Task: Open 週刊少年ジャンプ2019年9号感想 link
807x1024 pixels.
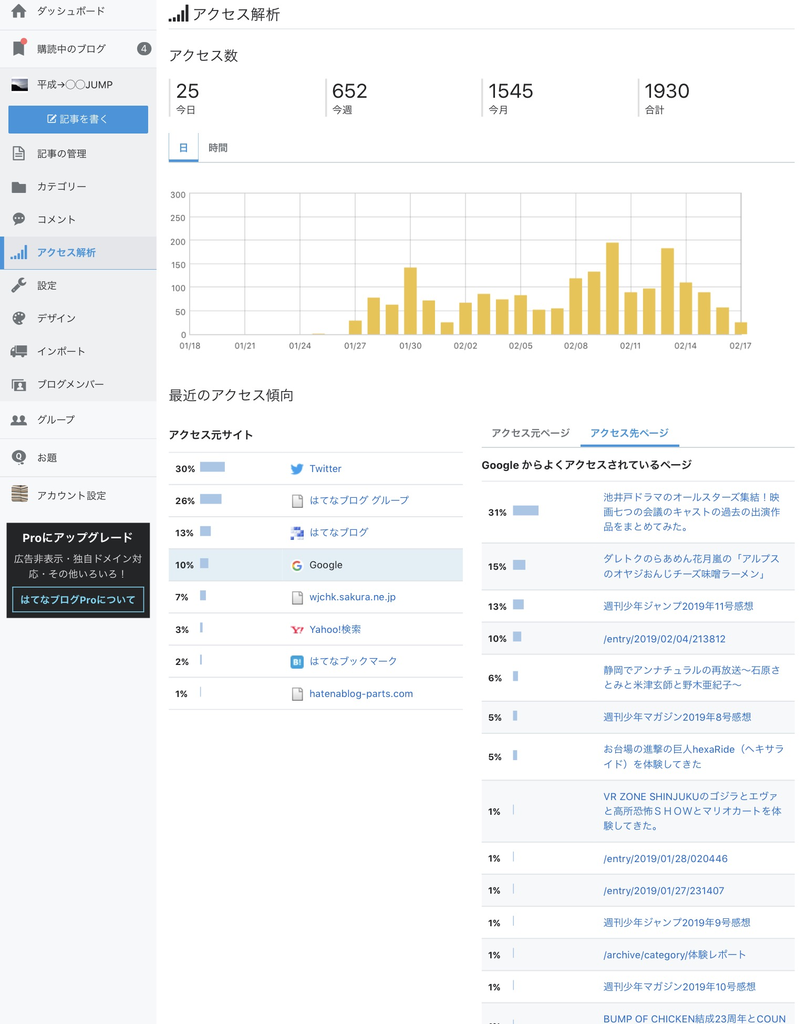Action: (x=676, y=923)
